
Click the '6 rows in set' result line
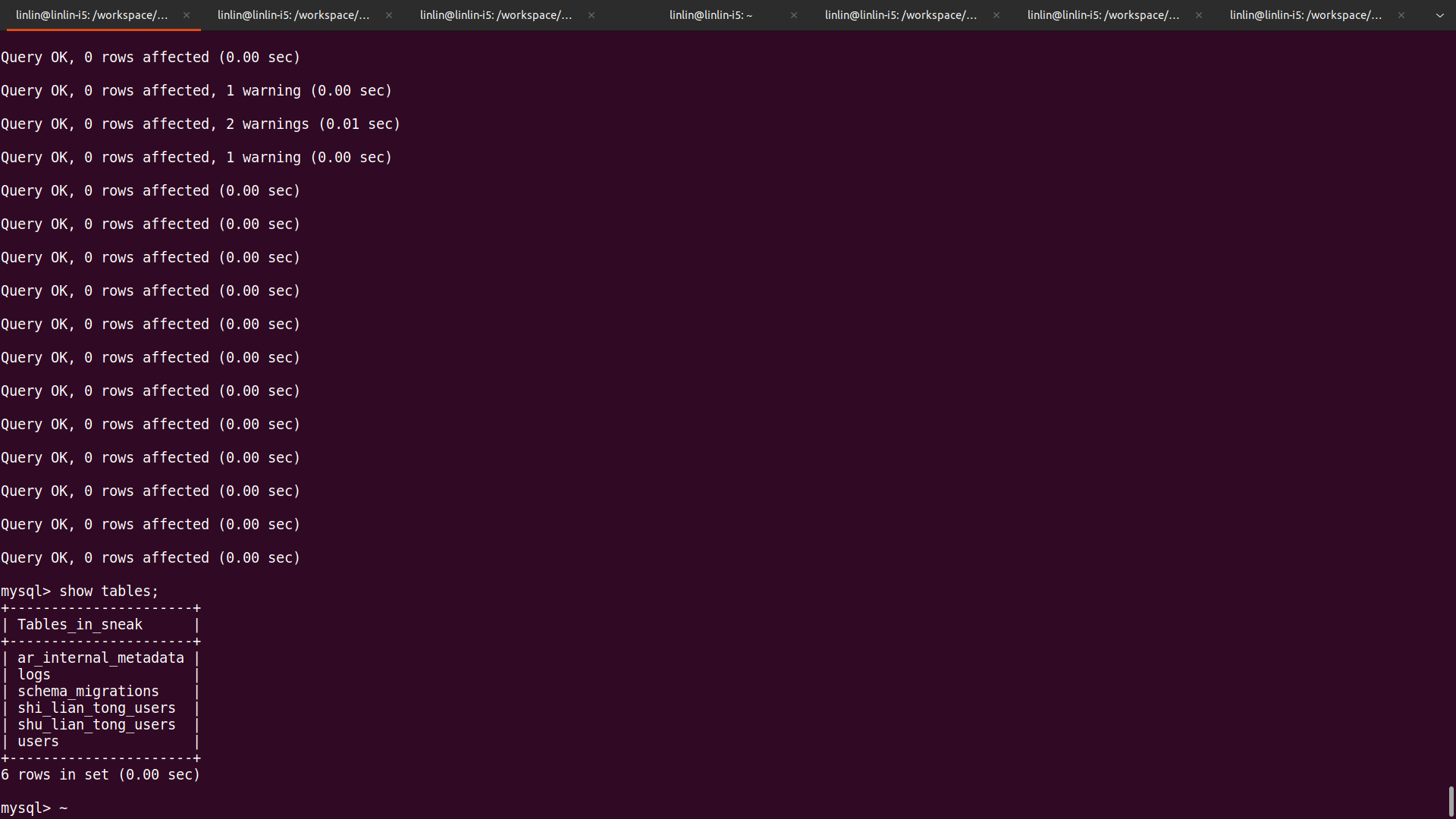[x=100, y=774]
